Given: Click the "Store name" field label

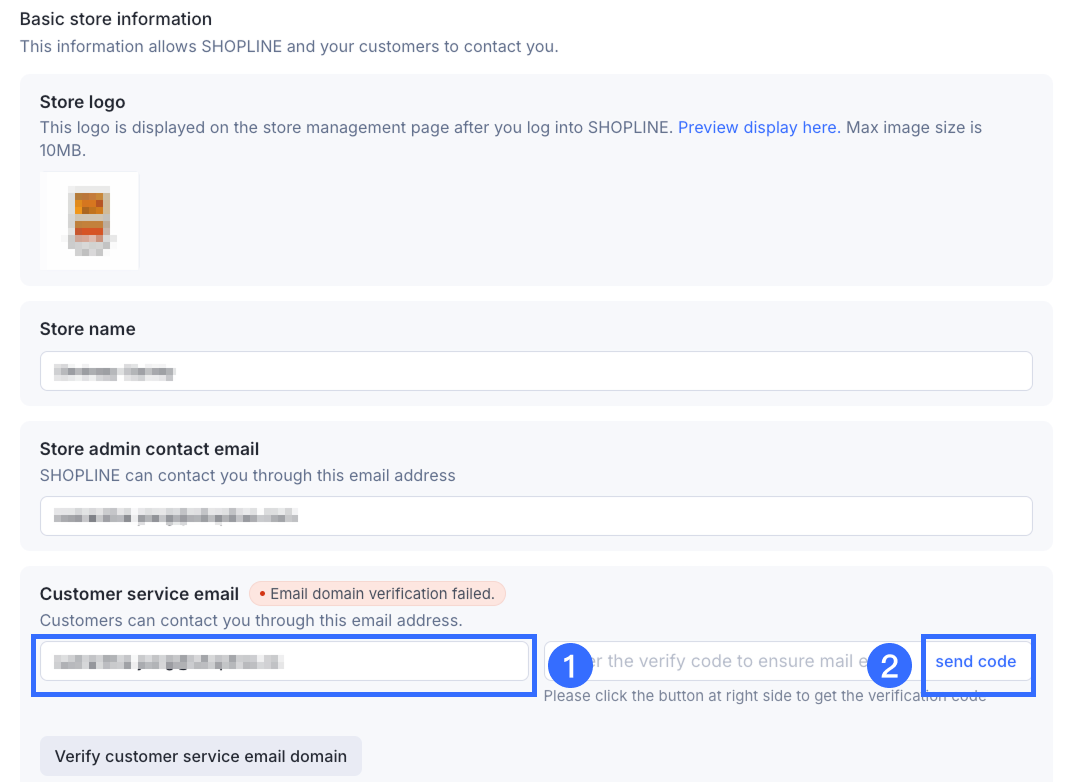Looking at the screenshot, I should [88, 329].
